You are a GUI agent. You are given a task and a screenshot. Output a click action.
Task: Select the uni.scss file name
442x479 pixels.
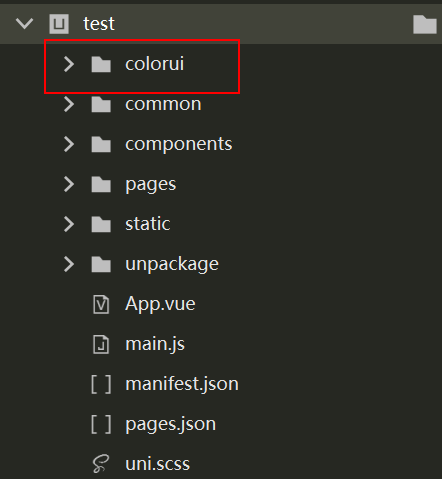click(158, 464)
